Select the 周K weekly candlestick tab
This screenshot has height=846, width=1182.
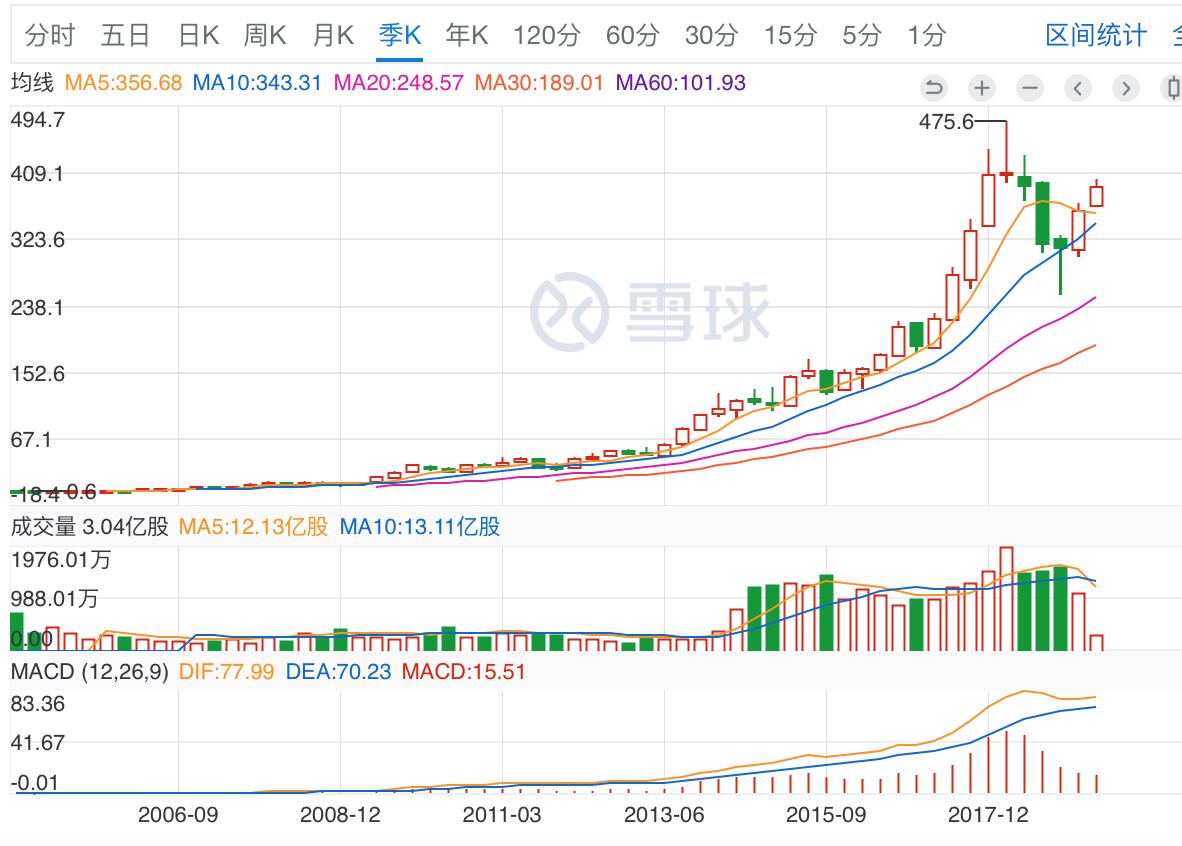pos(265,35)
